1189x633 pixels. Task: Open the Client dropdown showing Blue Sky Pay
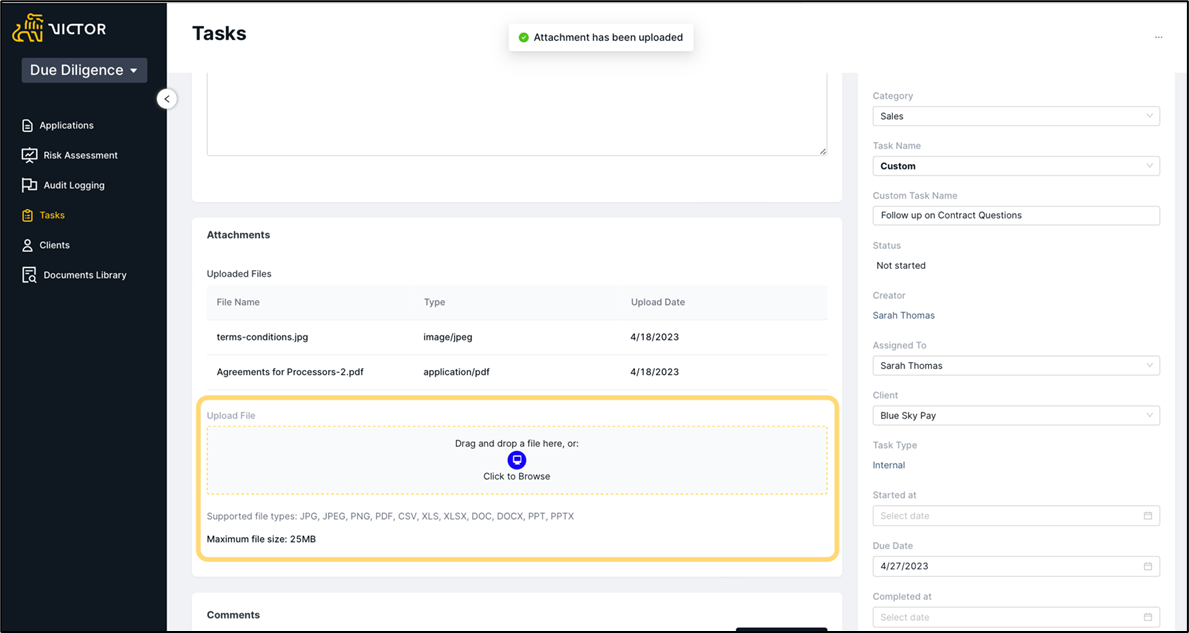tap(1016, 415)
